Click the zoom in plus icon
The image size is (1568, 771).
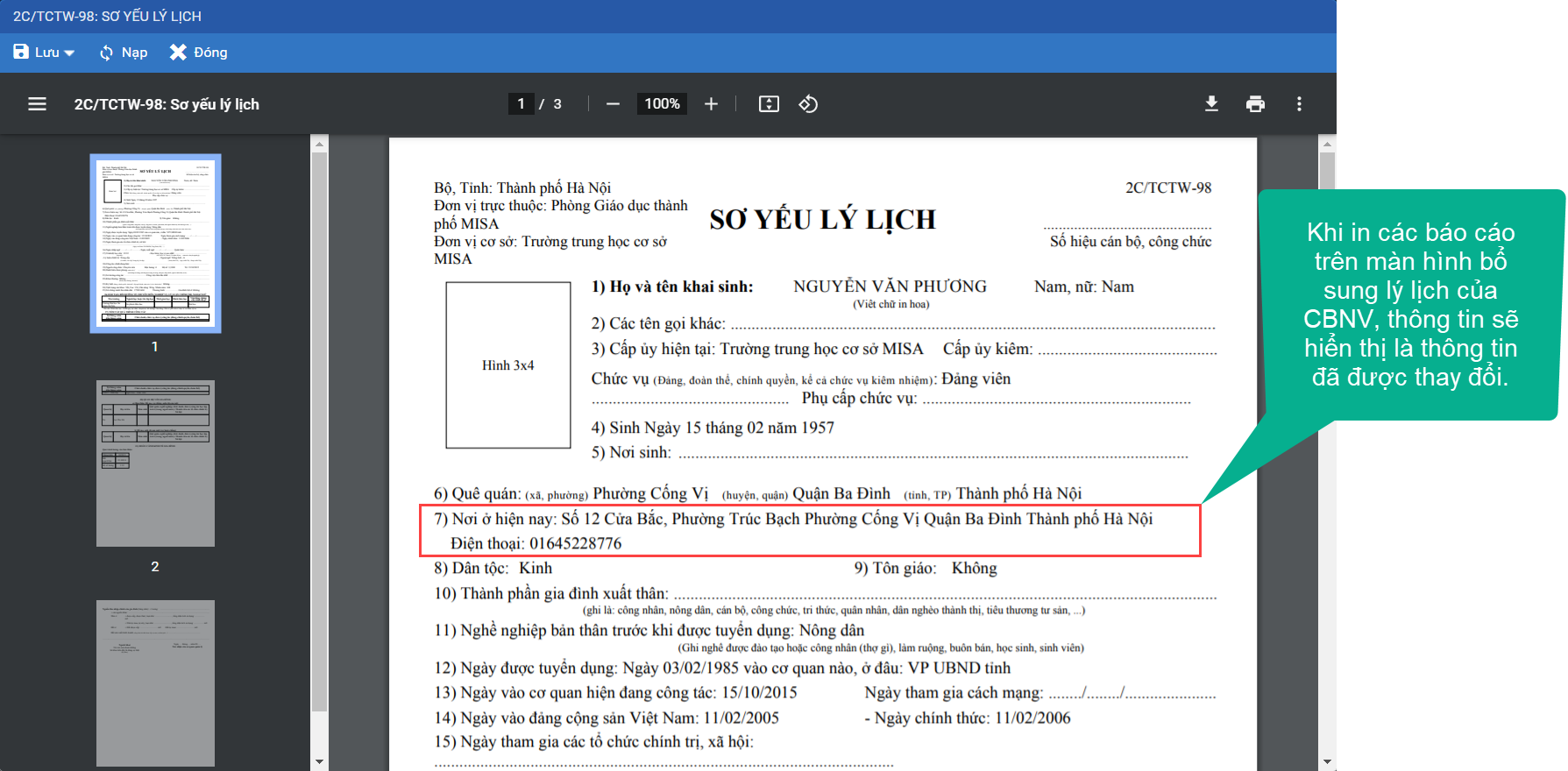[x=711, y=104]
